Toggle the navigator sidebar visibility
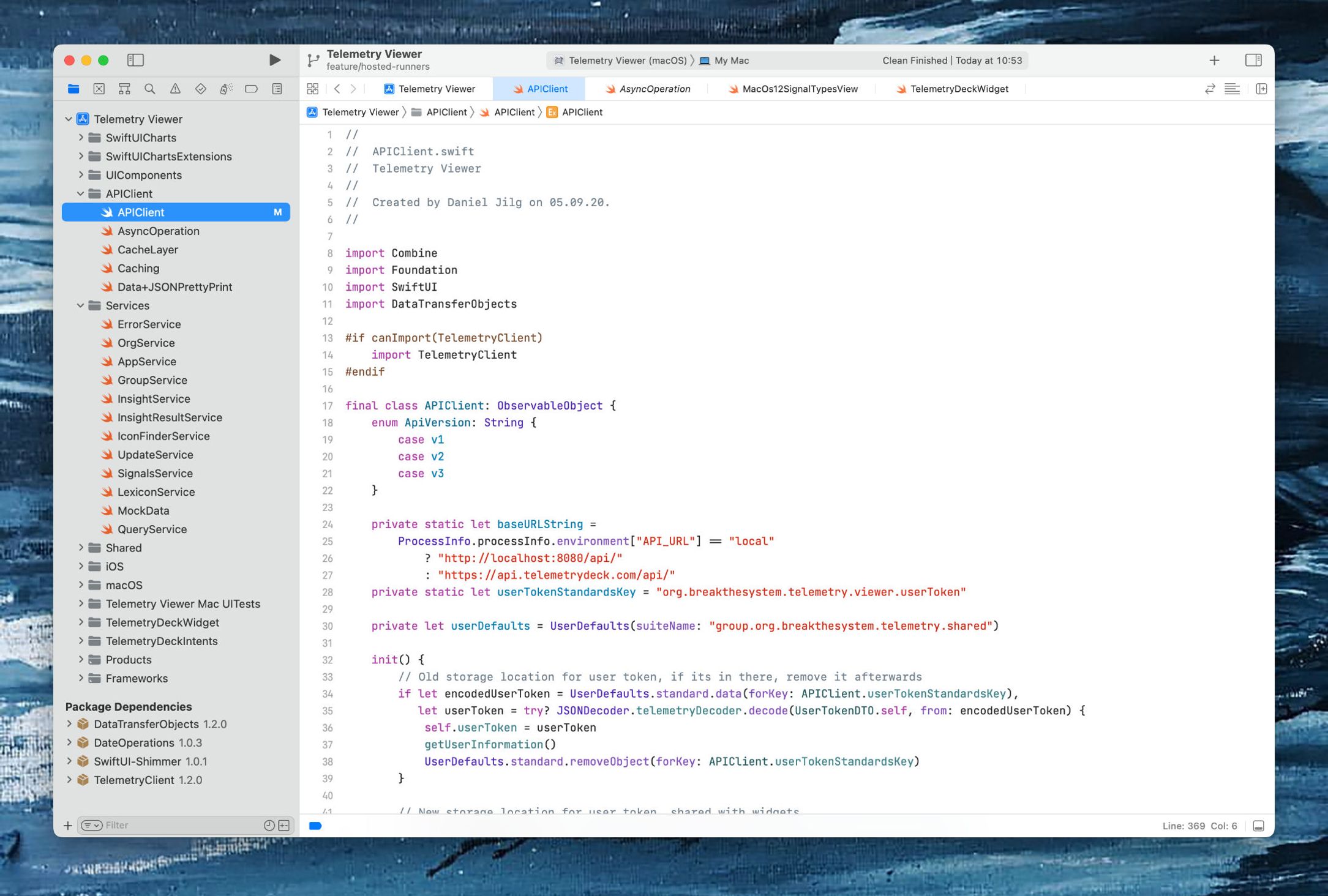The width and height of the screenshot is (1328, 896). tap(135, 60)
